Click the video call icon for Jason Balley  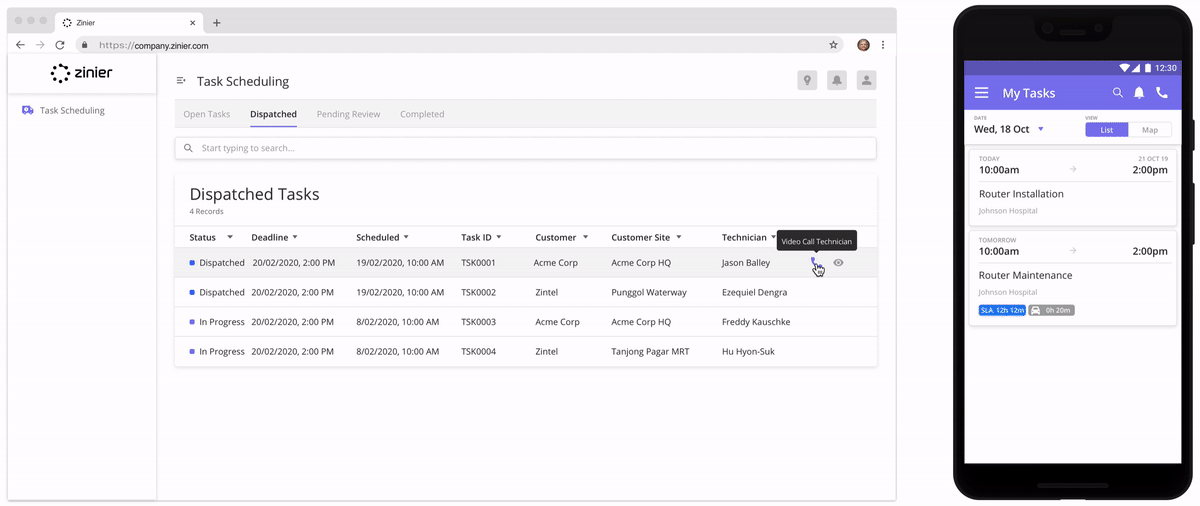coord(813,262)
